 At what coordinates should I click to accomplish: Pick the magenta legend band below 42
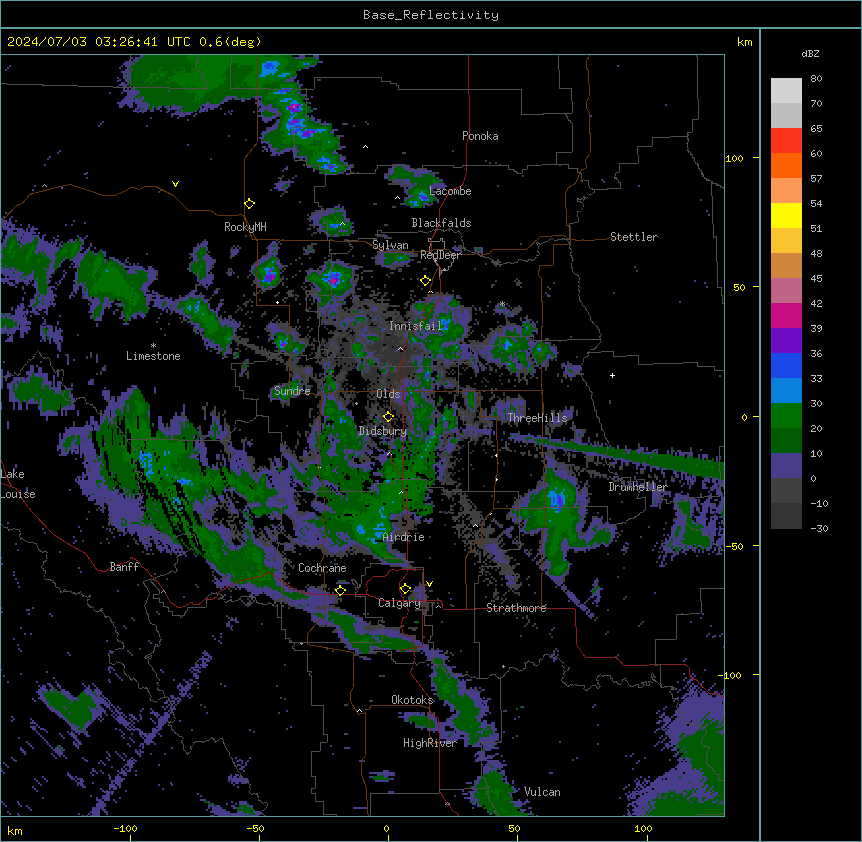click(786, 315)
